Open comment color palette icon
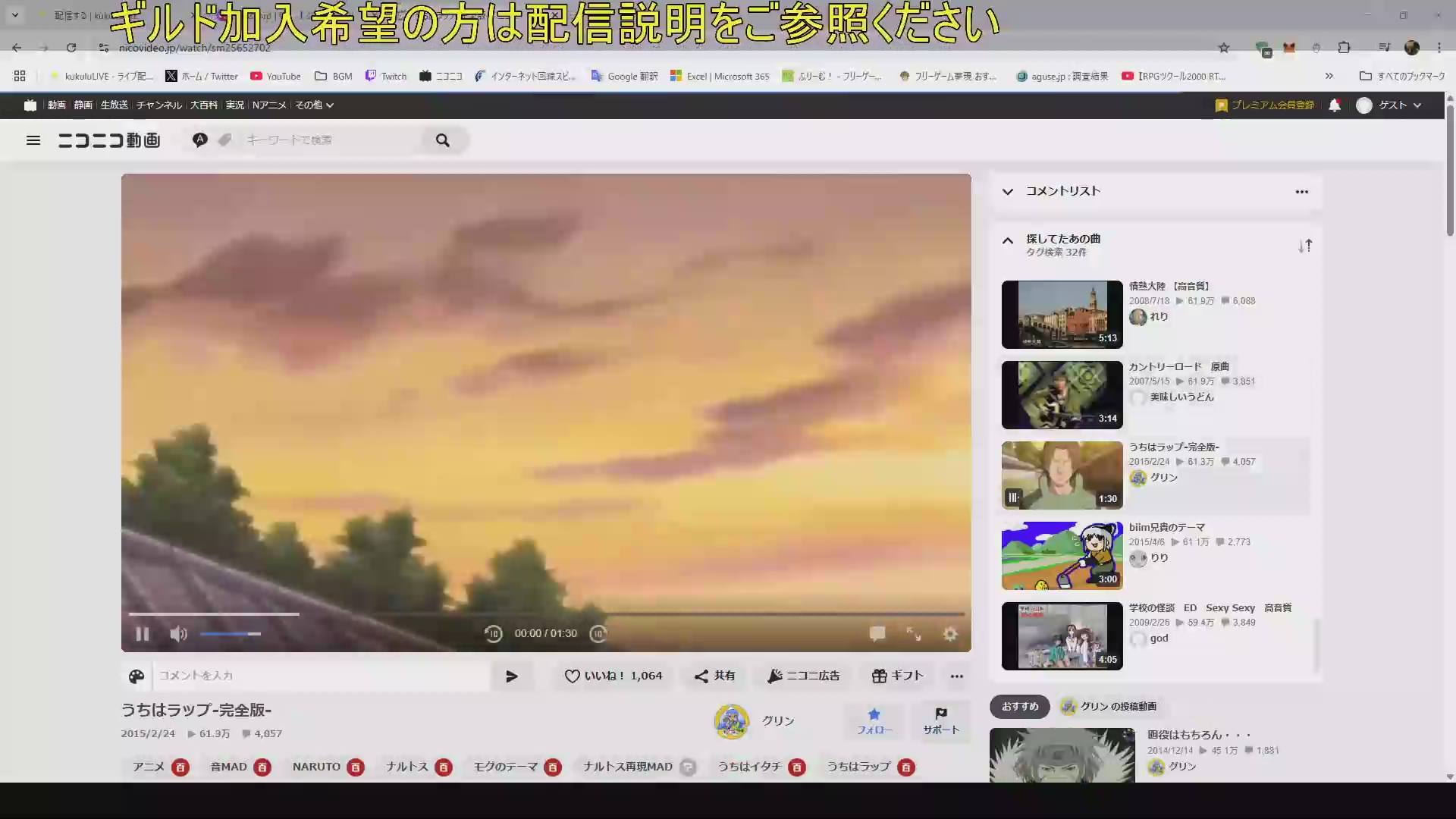The width and height of the screenshot is (1456, 819). point(136,676)
